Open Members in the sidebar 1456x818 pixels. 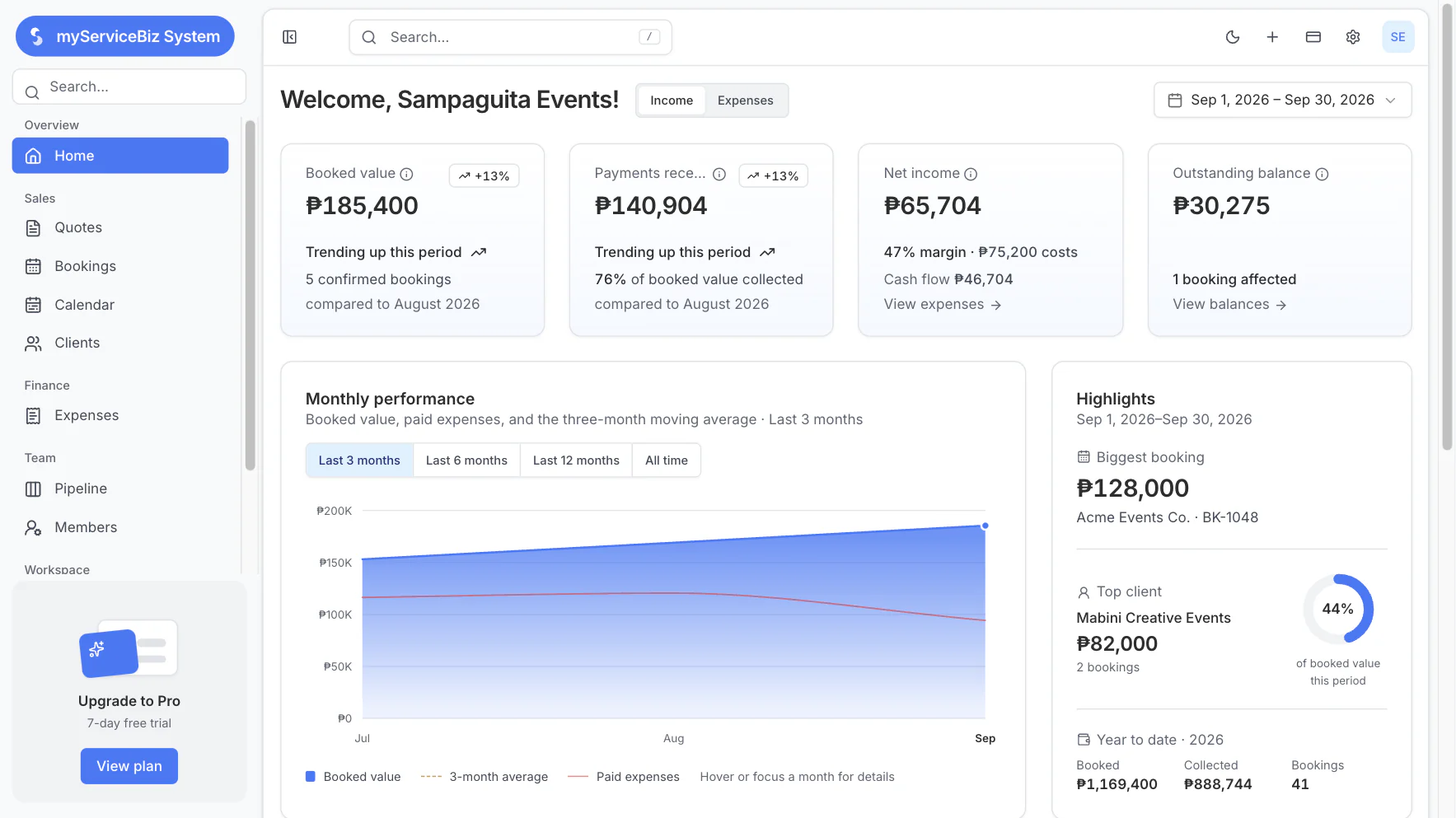pos(120,527)
